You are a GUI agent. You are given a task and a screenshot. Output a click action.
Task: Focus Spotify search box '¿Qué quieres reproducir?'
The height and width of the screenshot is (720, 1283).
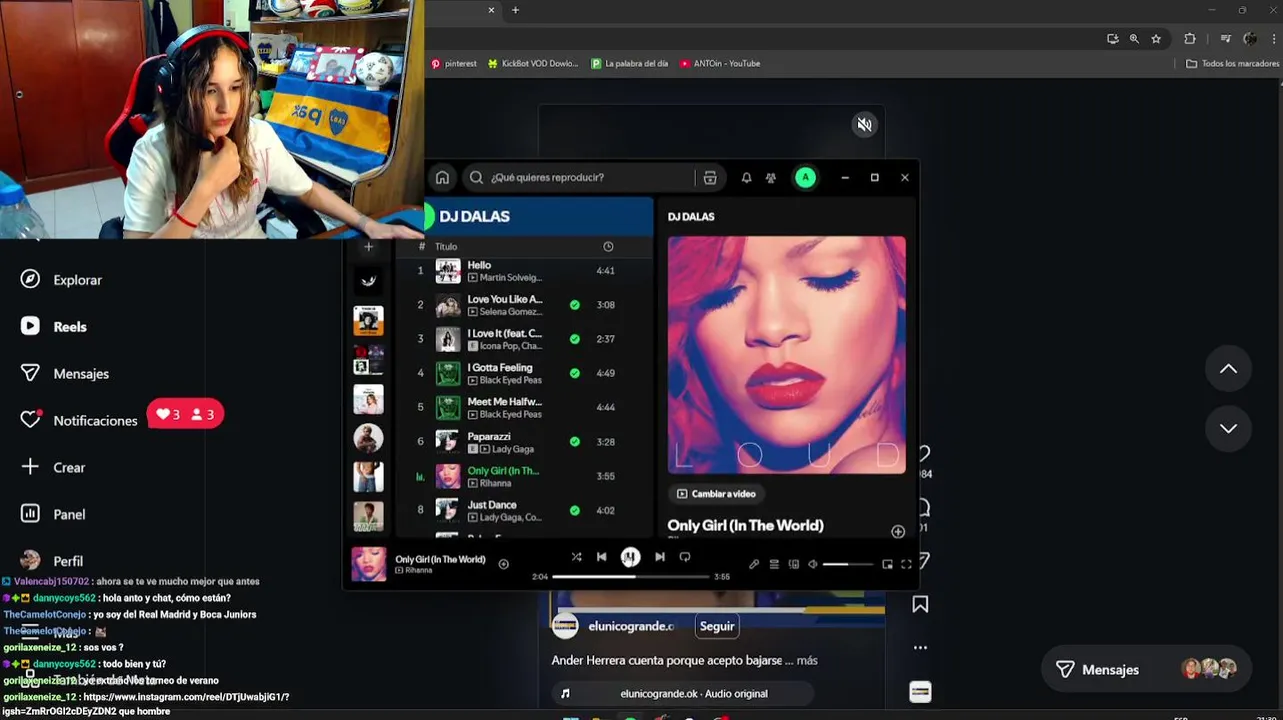point(578,178)
